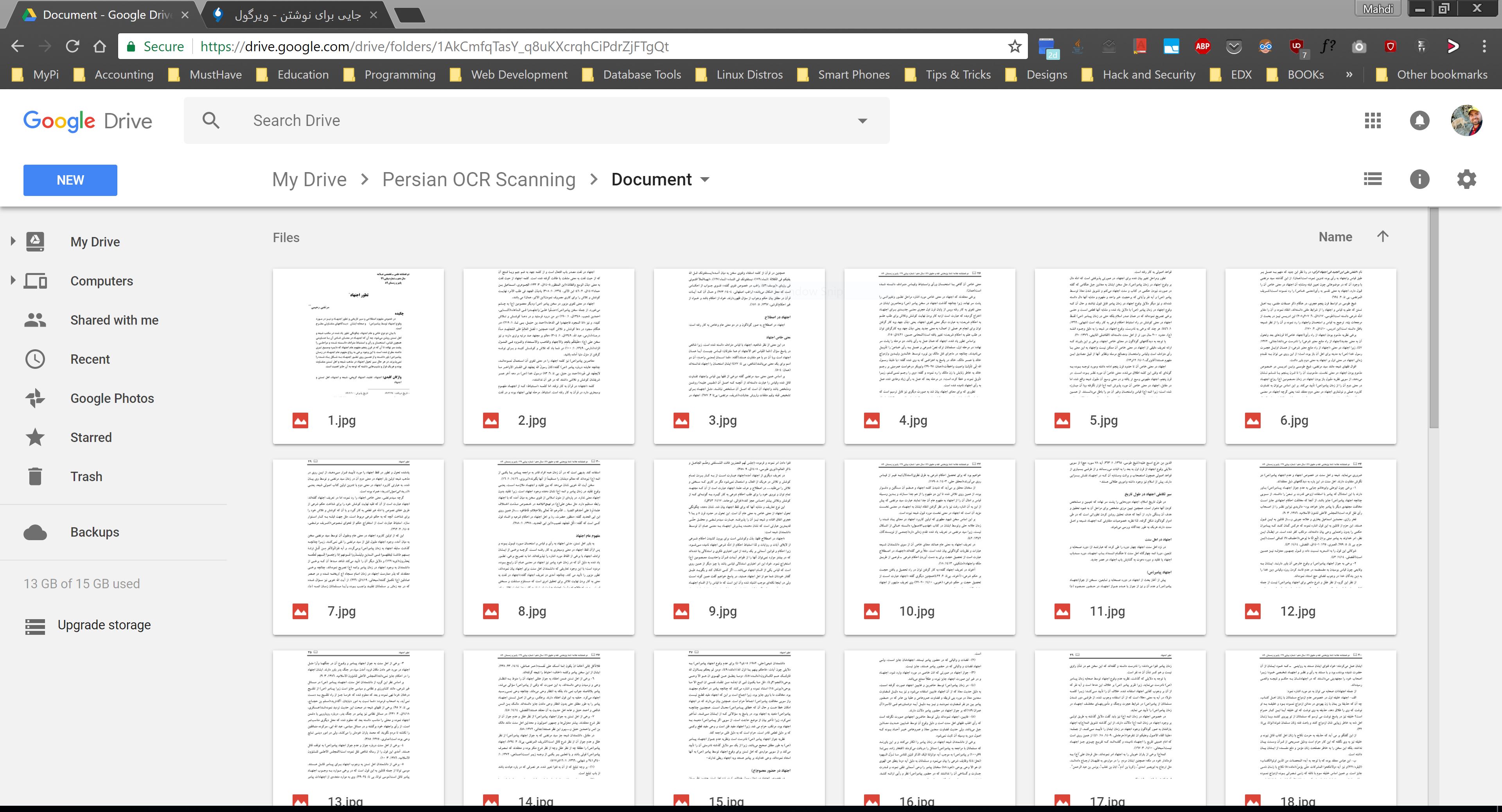The image size is (1502, 812).
Task: Click the NEW button
Action: click(70, 180)
